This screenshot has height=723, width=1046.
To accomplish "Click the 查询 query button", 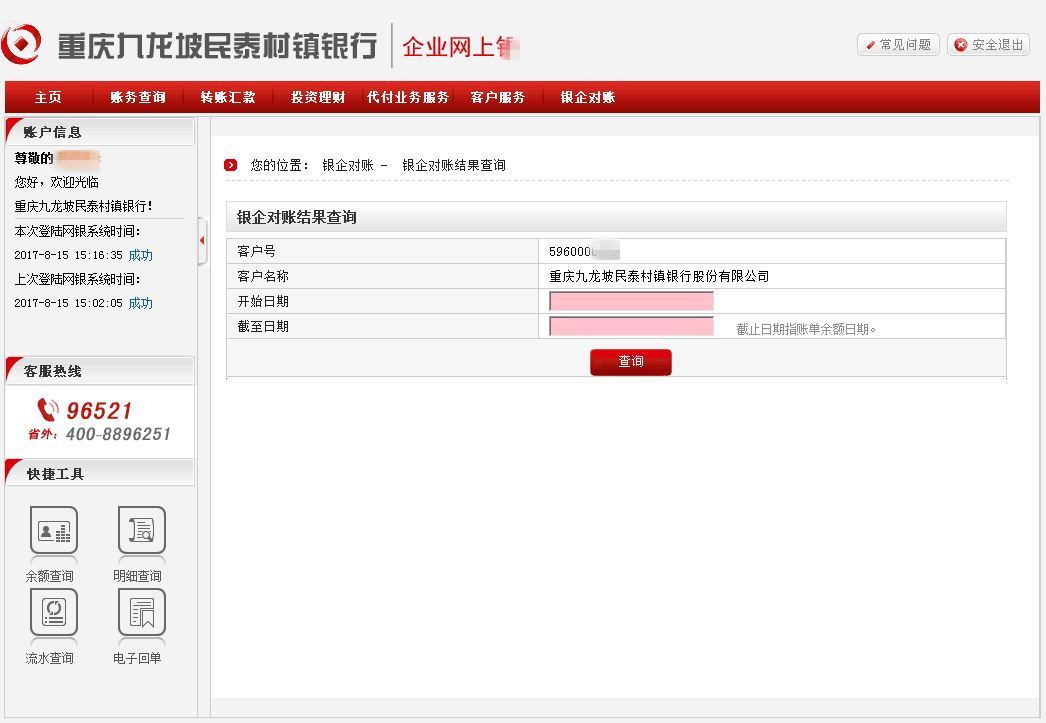I will point(630,362).
